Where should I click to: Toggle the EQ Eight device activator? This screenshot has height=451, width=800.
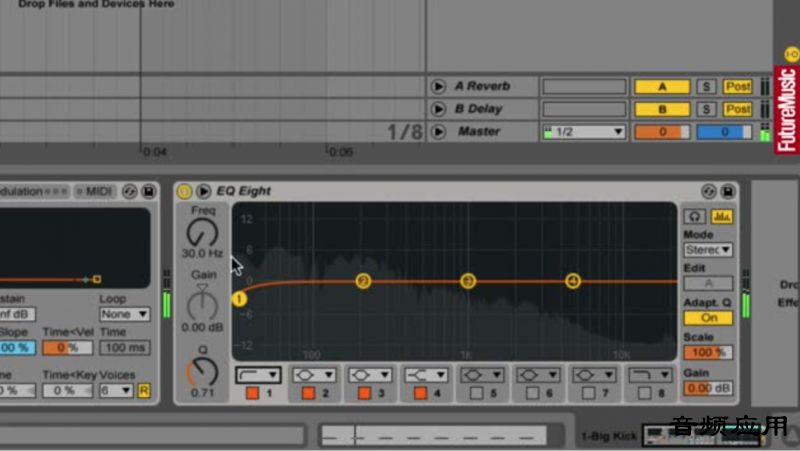pos(184,191)
